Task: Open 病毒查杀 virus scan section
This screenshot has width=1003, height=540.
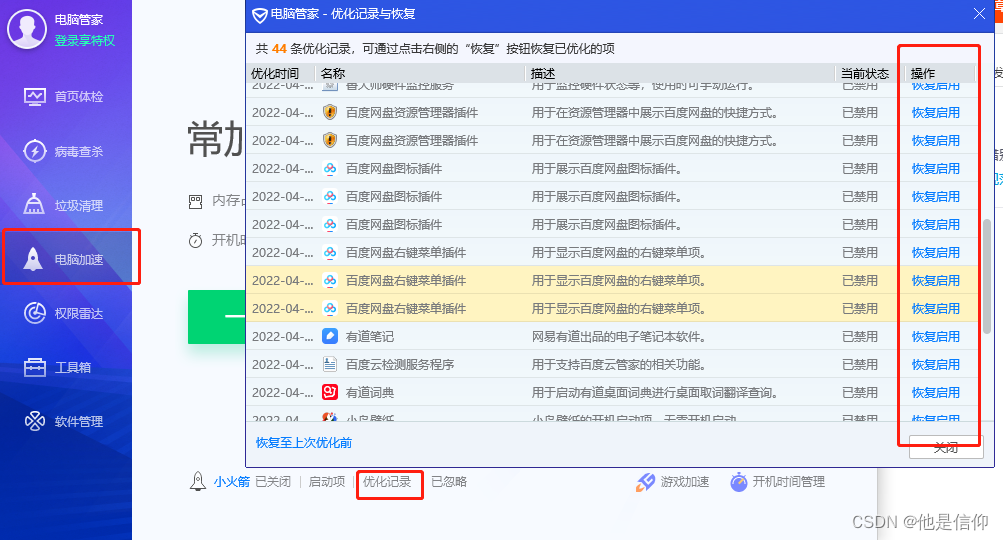Action: pos(64,151)
